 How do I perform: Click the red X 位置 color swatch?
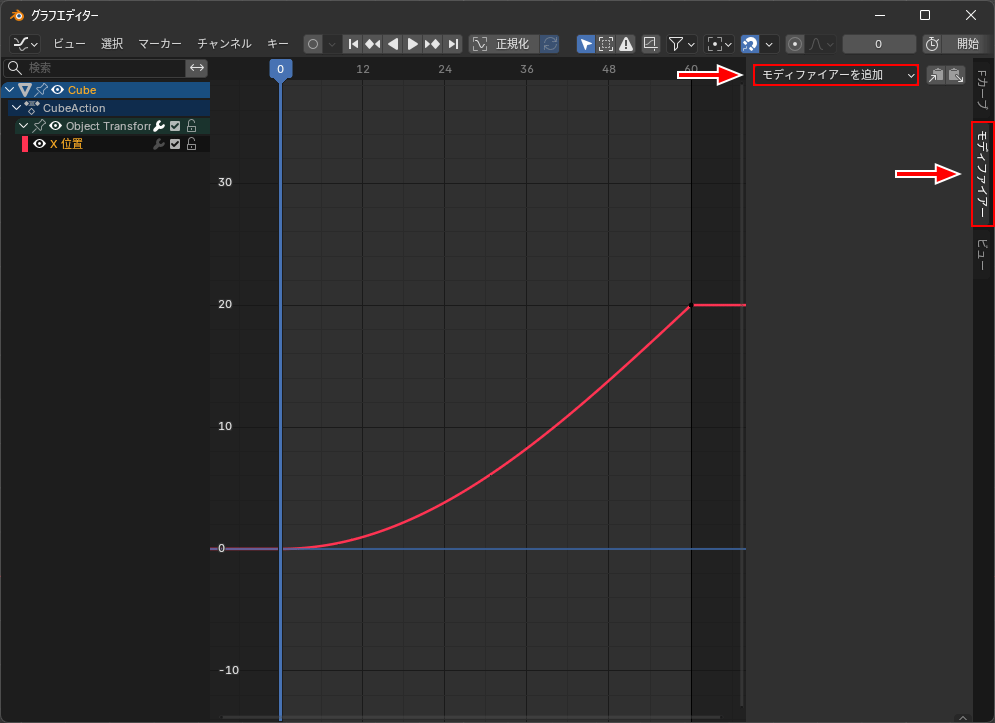point(25,144)
